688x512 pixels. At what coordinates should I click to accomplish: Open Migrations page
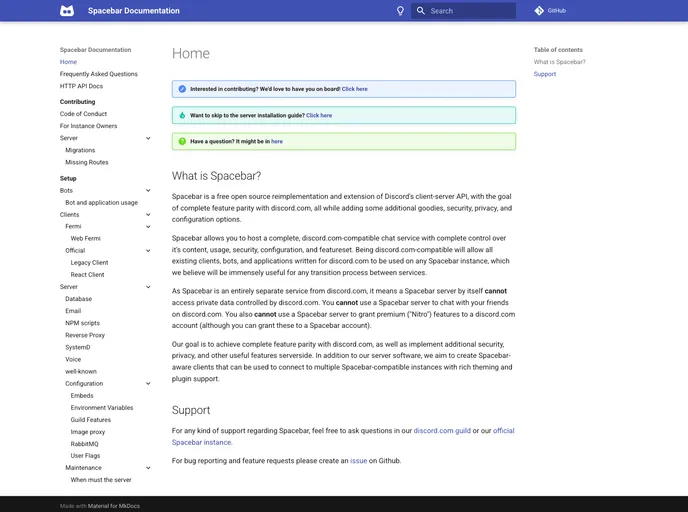80,150
